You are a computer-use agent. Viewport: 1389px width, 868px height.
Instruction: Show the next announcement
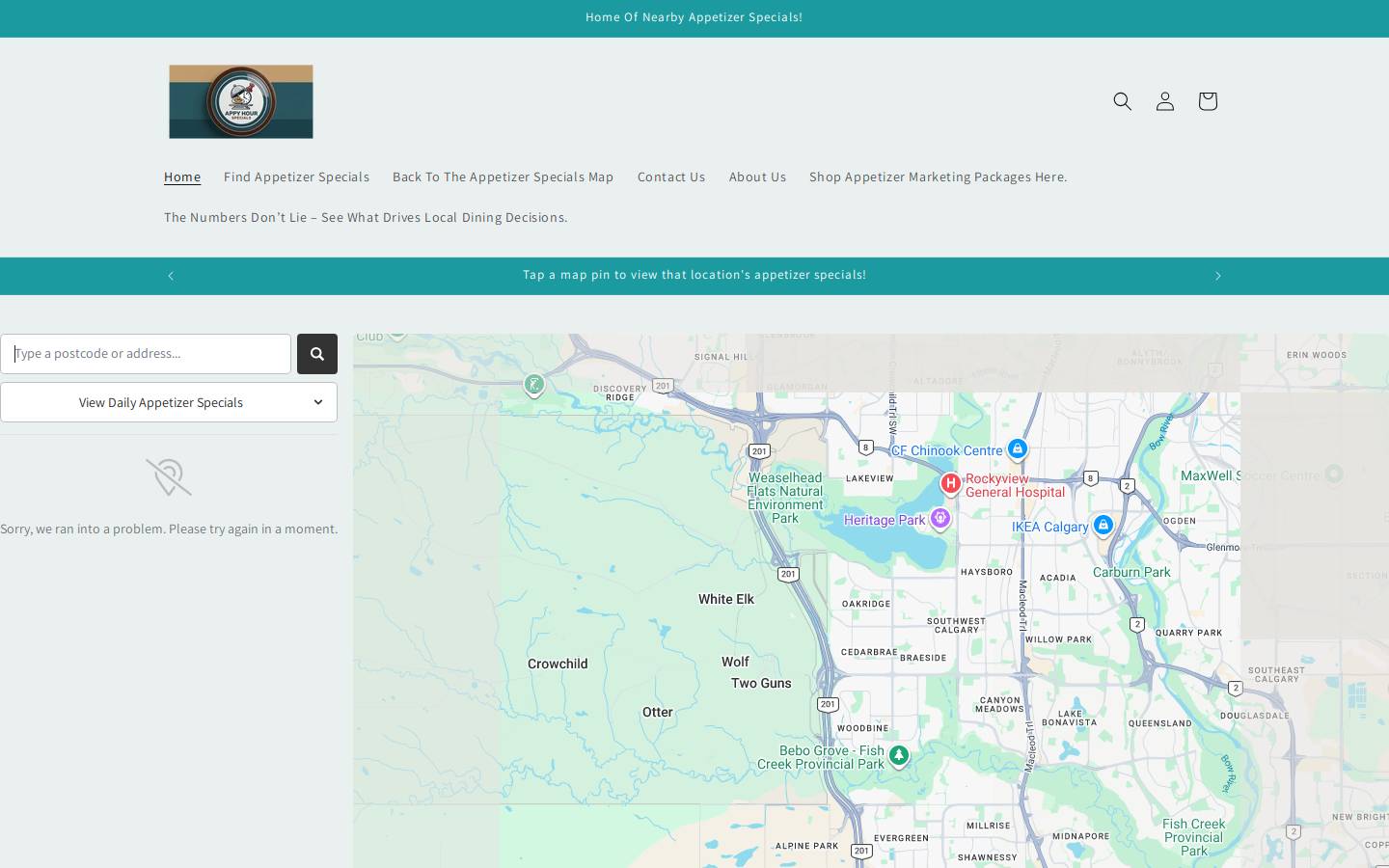point(1218,276)
